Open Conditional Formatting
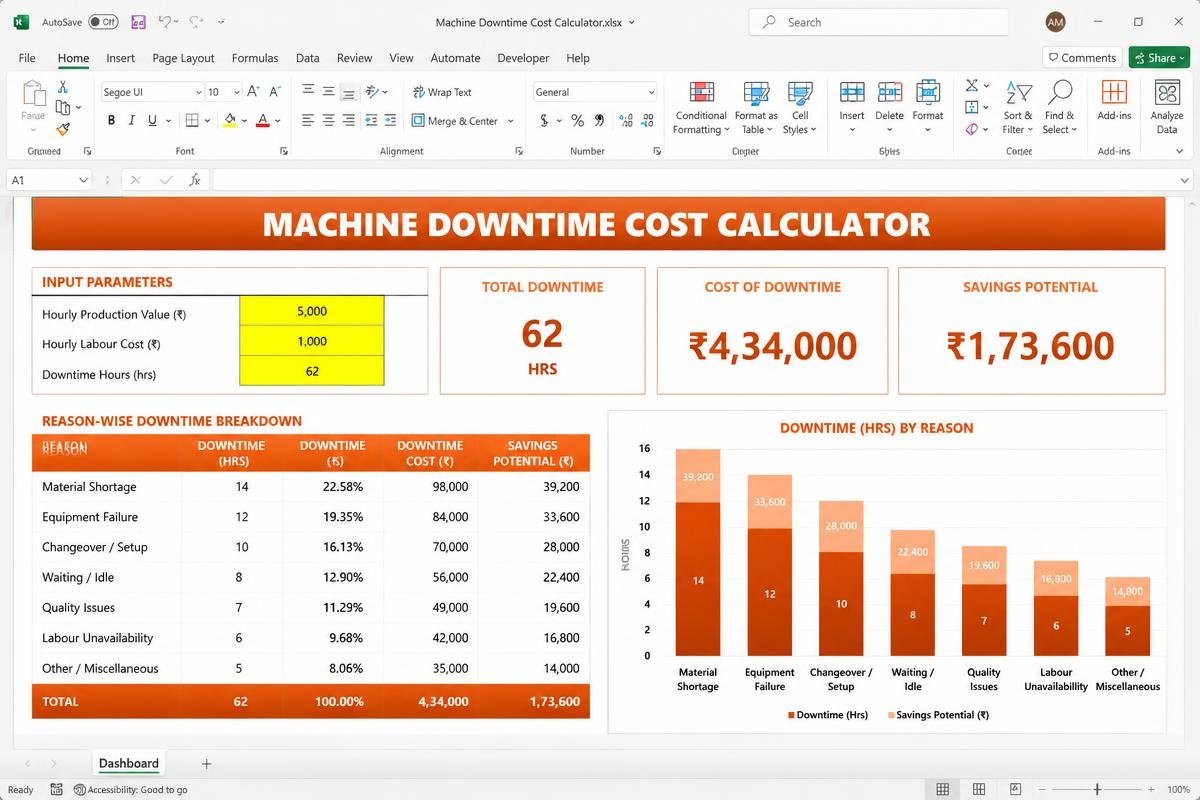Viewport: 1200px width, 800px height. tap(701, 108)
